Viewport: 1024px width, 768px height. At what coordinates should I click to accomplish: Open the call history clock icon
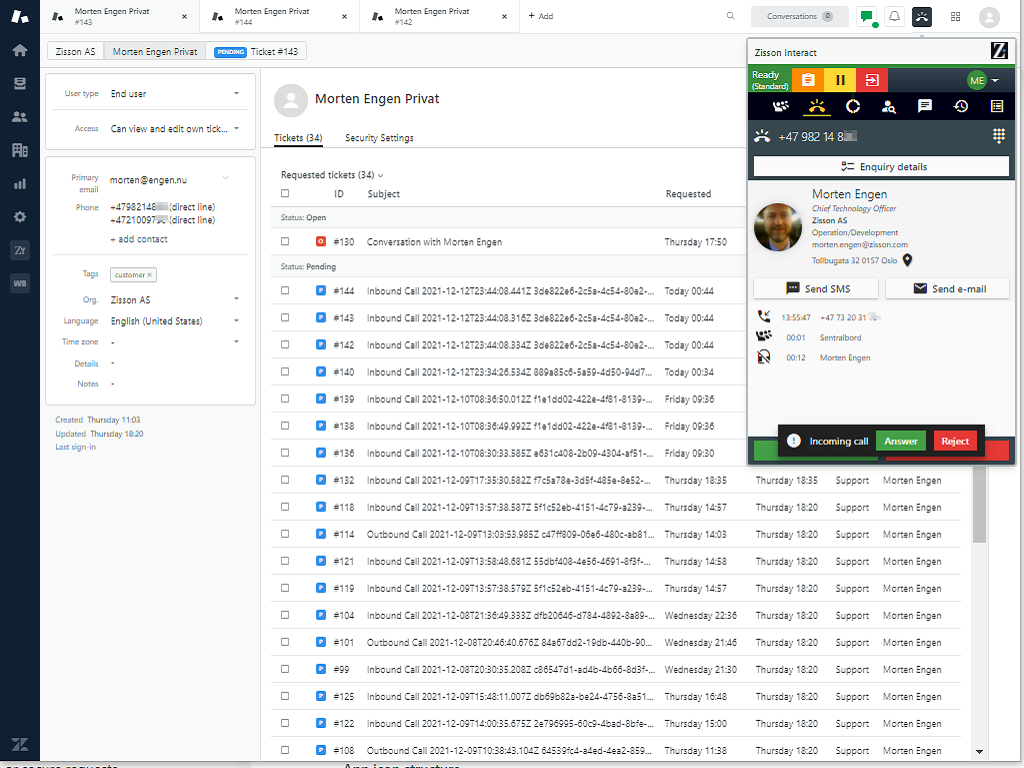point(961,106)
